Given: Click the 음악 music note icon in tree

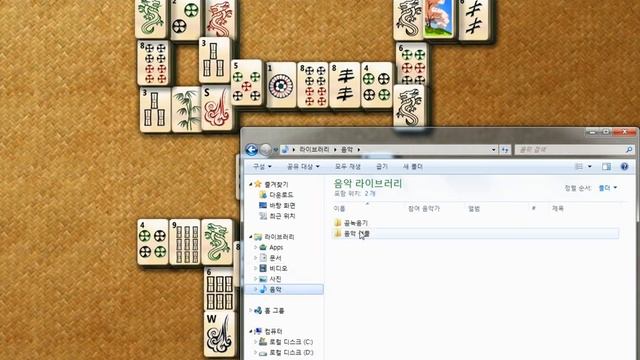Looking at the screenshot, I should [x=263, y=289].
